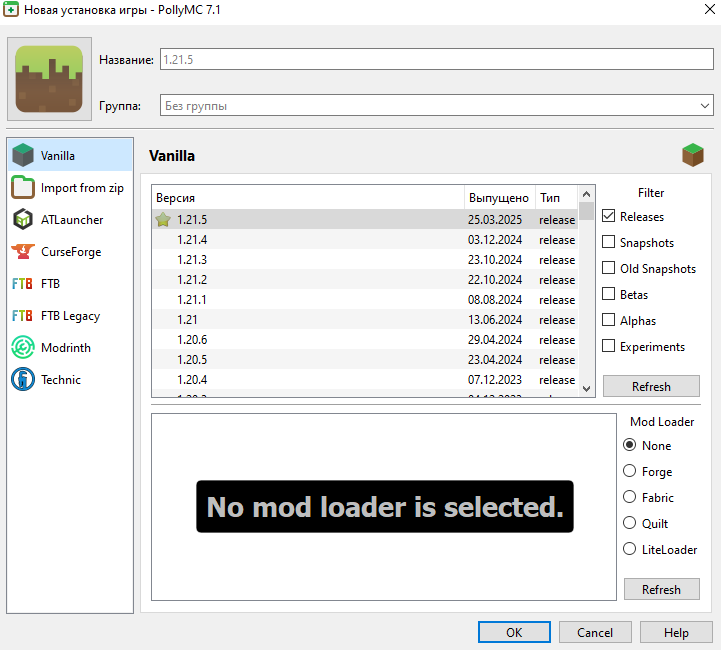Select version 1.21 in the list
This screenshot has height=650, width=721.
click(x=365, y=319)
